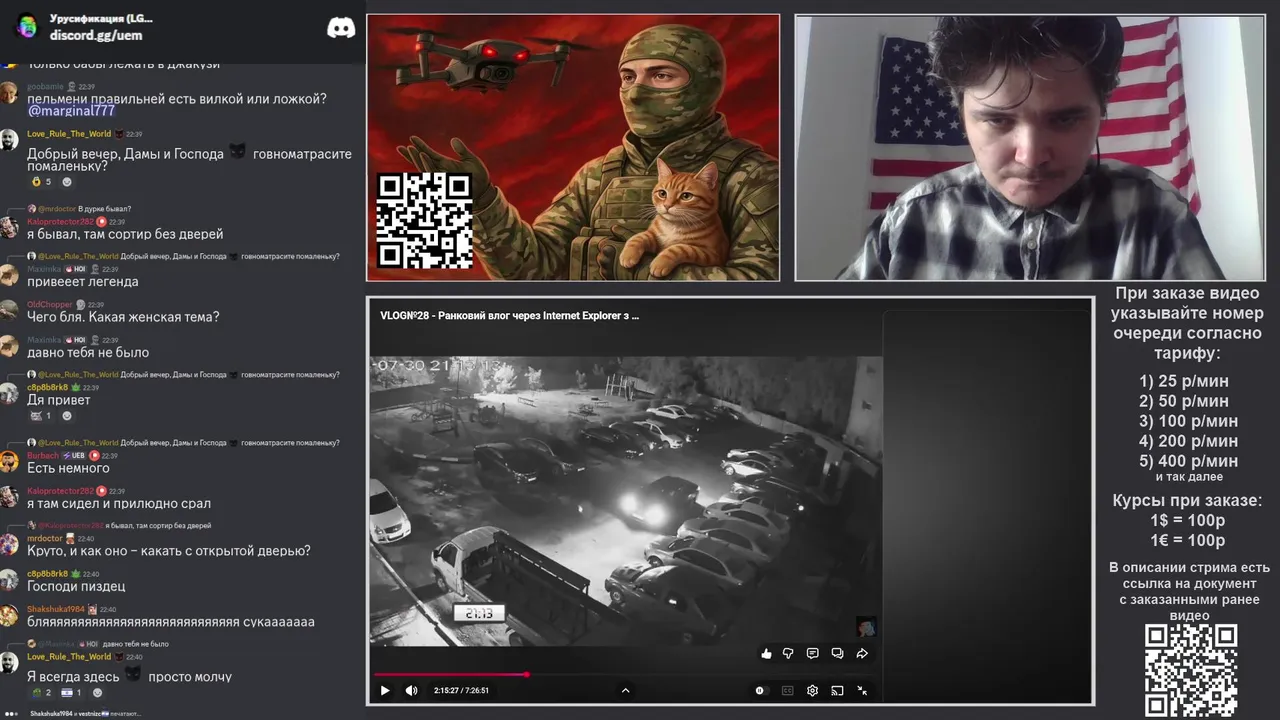Screen dimensions: 1280x720
Task: Expand the chevron-up panel in player
Action: 625,690
